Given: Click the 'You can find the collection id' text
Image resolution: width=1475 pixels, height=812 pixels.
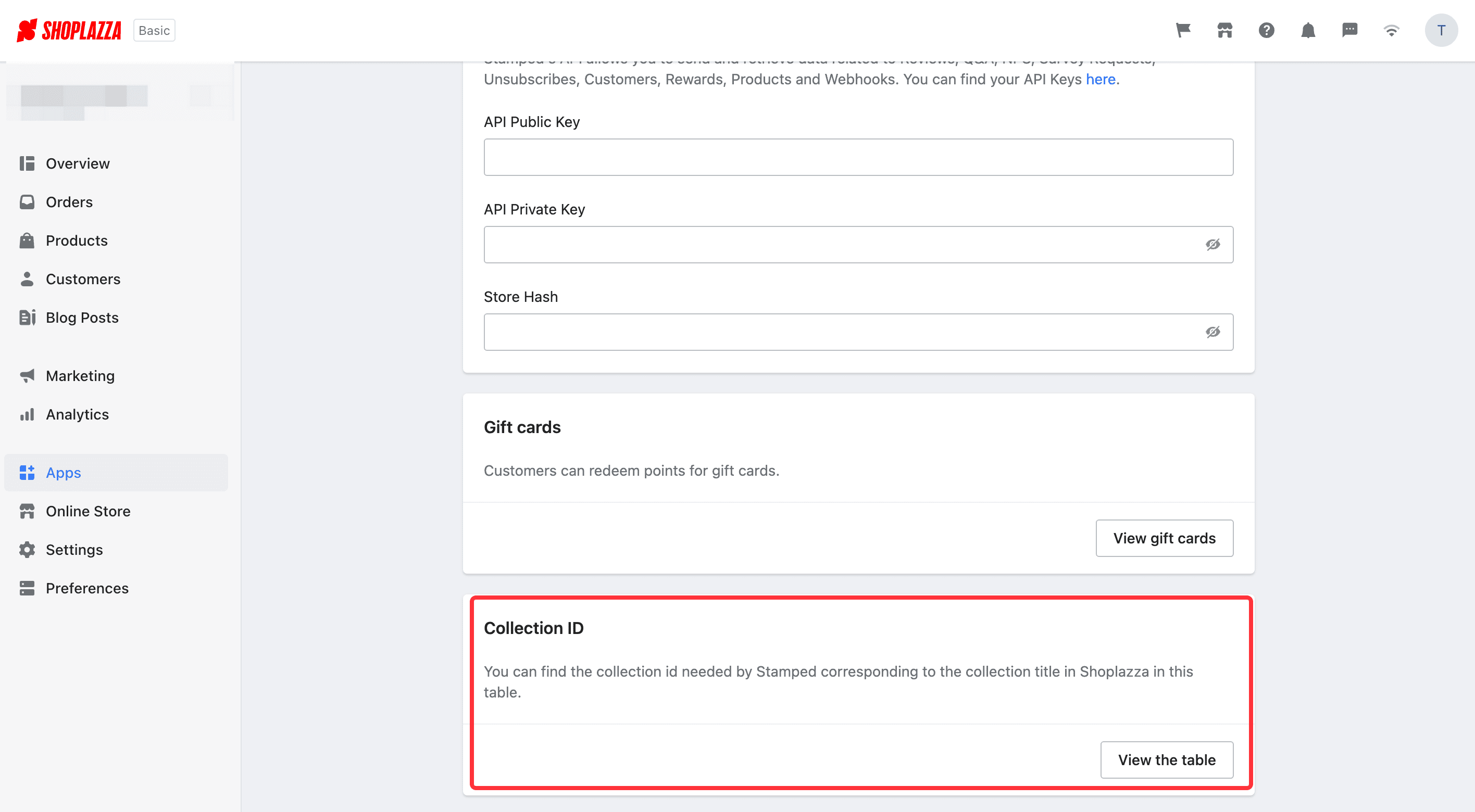Looking at the screenshot, I should pyautogui.click(x=838, y=682).
